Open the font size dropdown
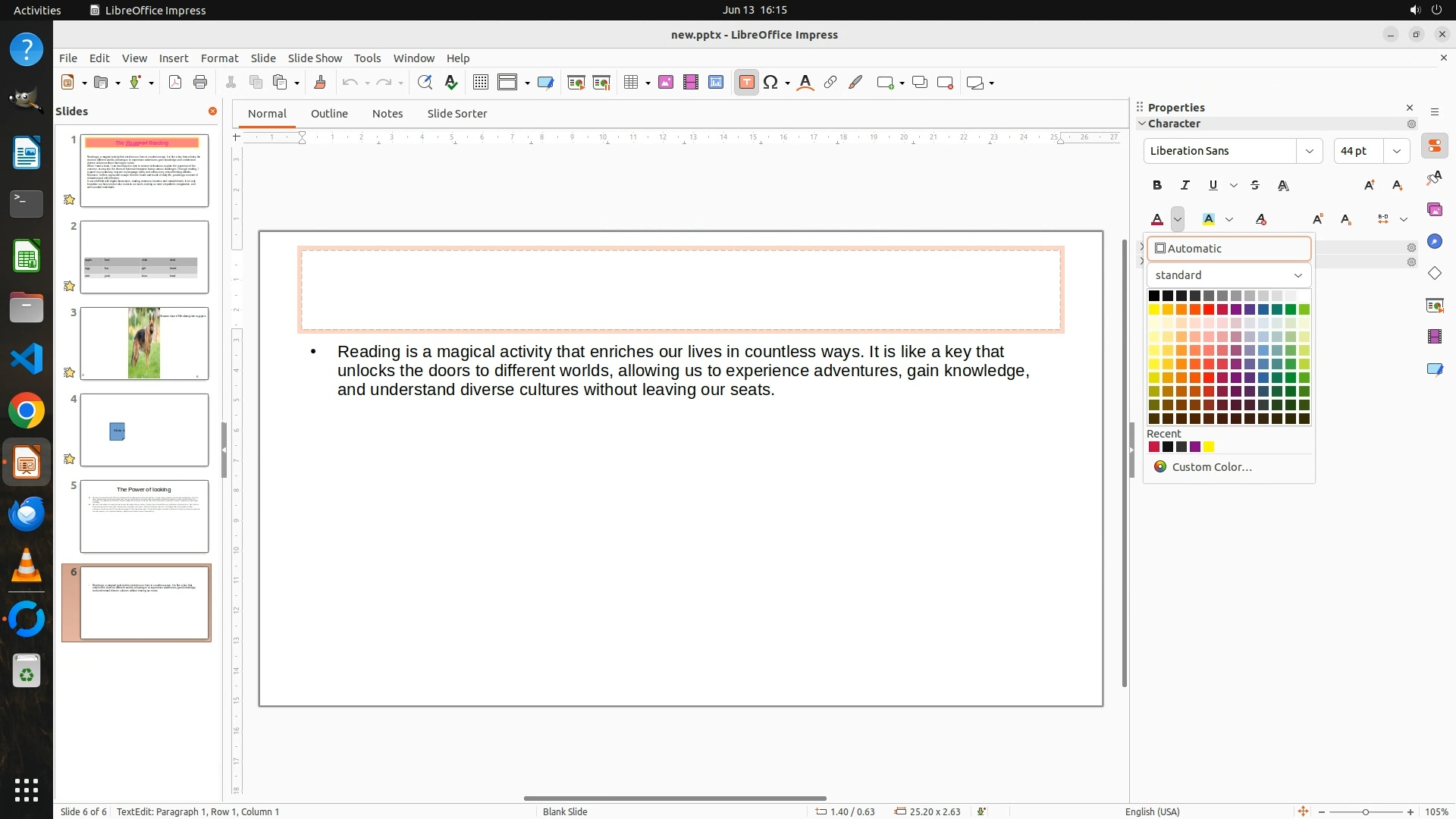 tap(1396, 151)
